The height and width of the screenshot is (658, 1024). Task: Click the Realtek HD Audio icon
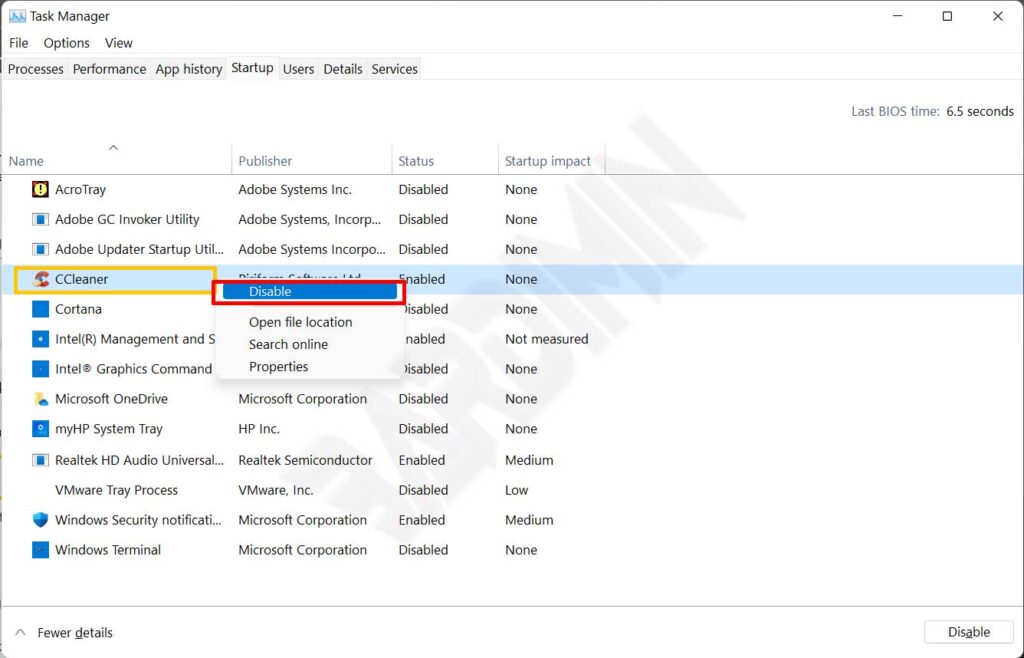pos(40,460)
